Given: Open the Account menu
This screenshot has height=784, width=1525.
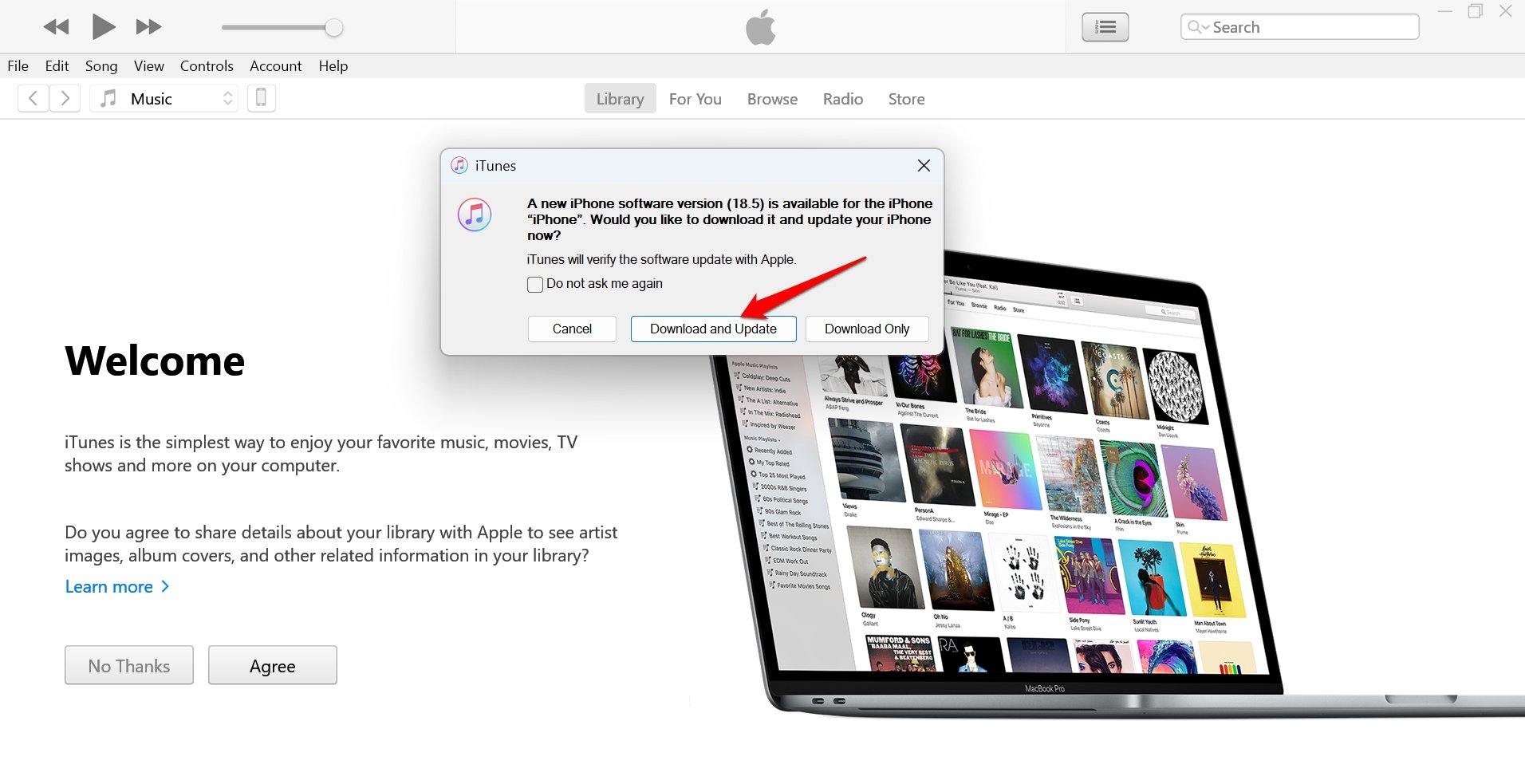Looking at the screenshot, I should (x=275, y=65).
